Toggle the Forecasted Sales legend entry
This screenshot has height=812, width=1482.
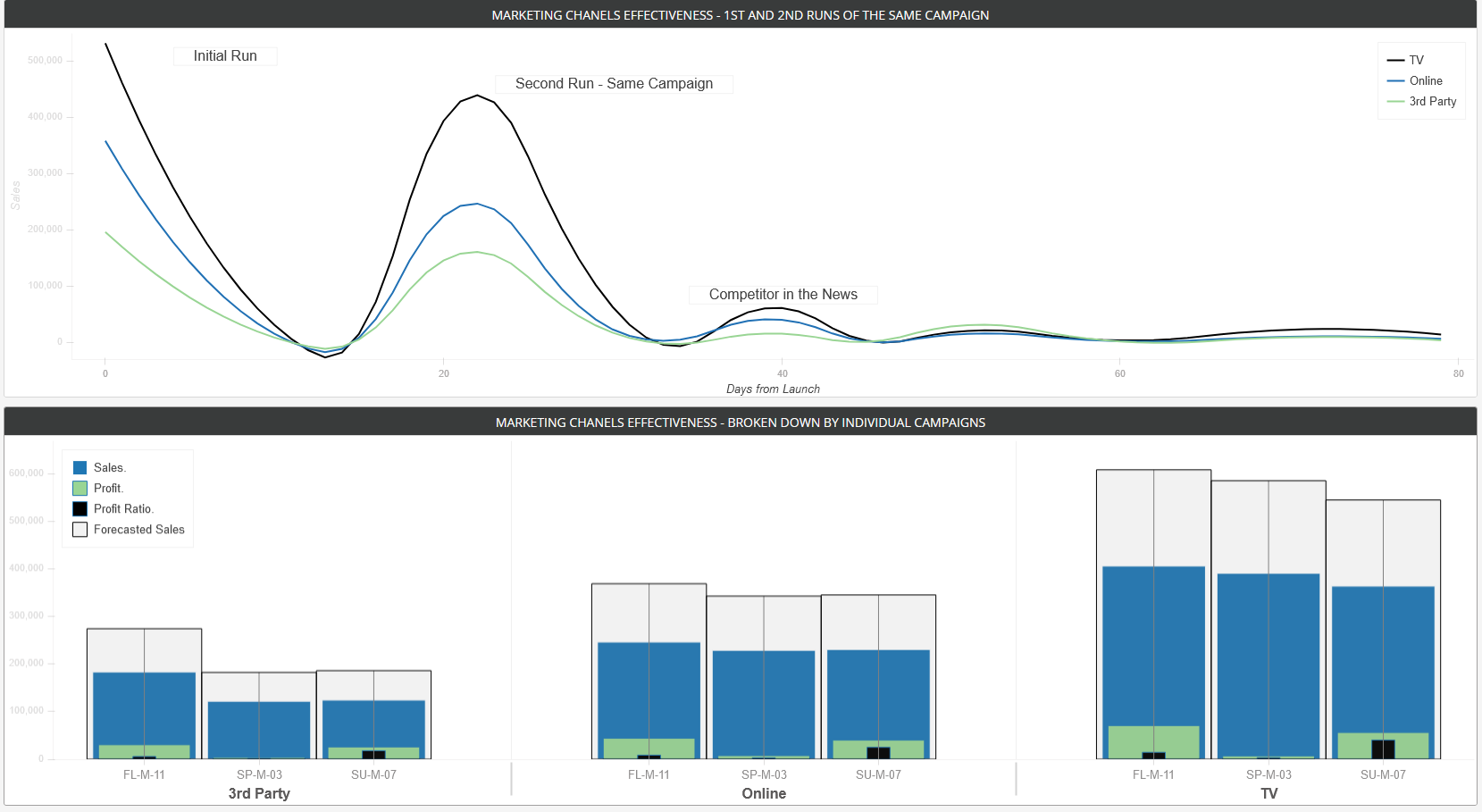[x=129, y=529]
